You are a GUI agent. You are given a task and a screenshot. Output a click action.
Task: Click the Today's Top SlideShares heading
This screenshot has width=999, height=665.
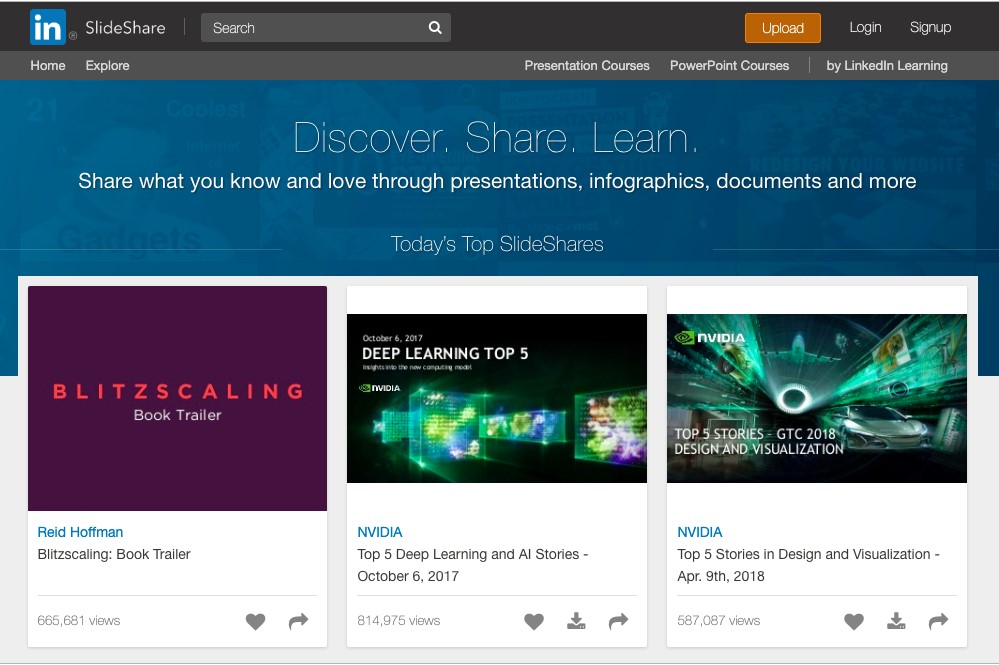[497, 244]
